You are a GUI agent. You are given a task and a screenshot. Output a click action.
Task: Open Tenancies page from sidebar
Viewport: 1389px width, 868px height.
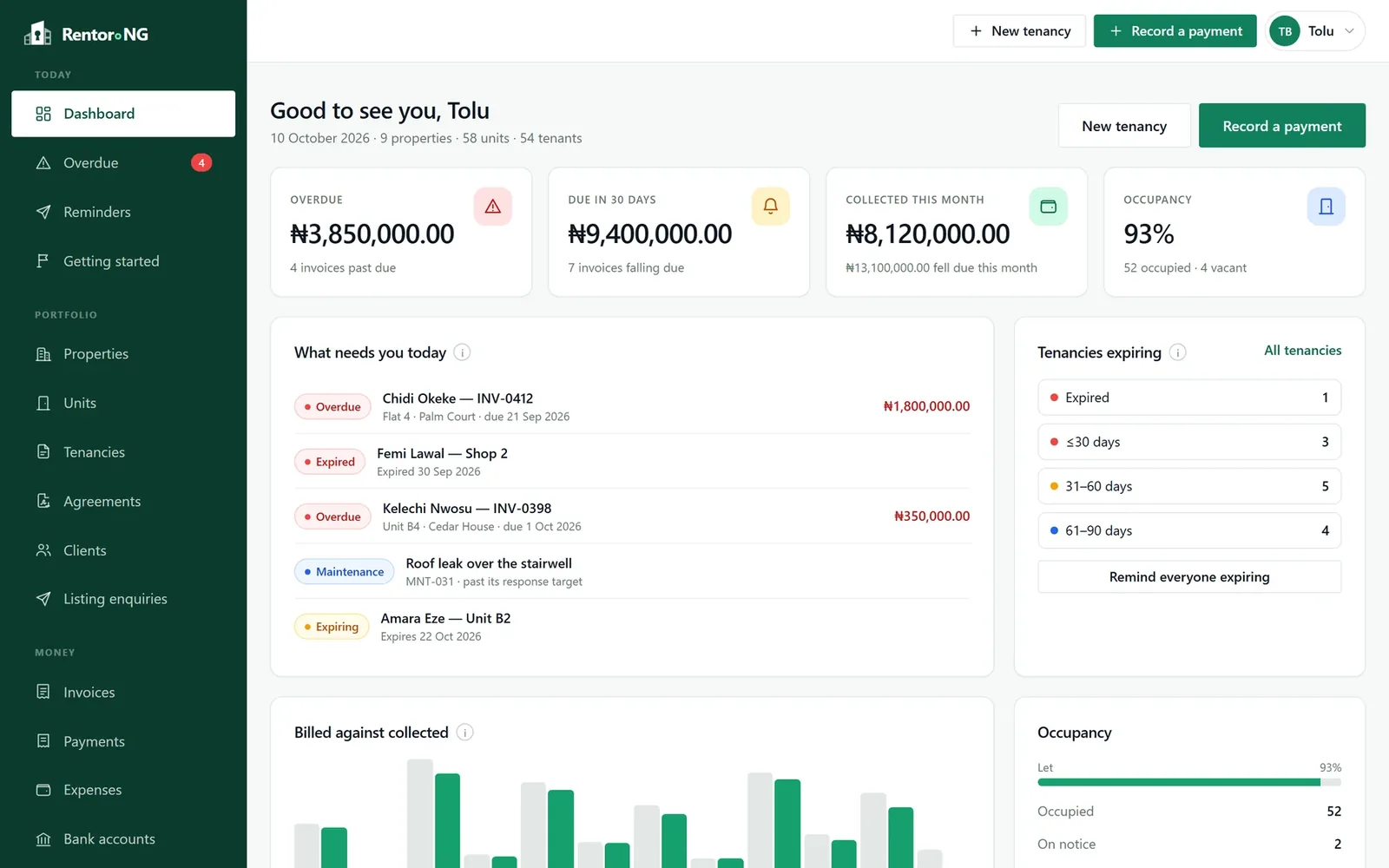pyautogui.click(x=123, y=452)
